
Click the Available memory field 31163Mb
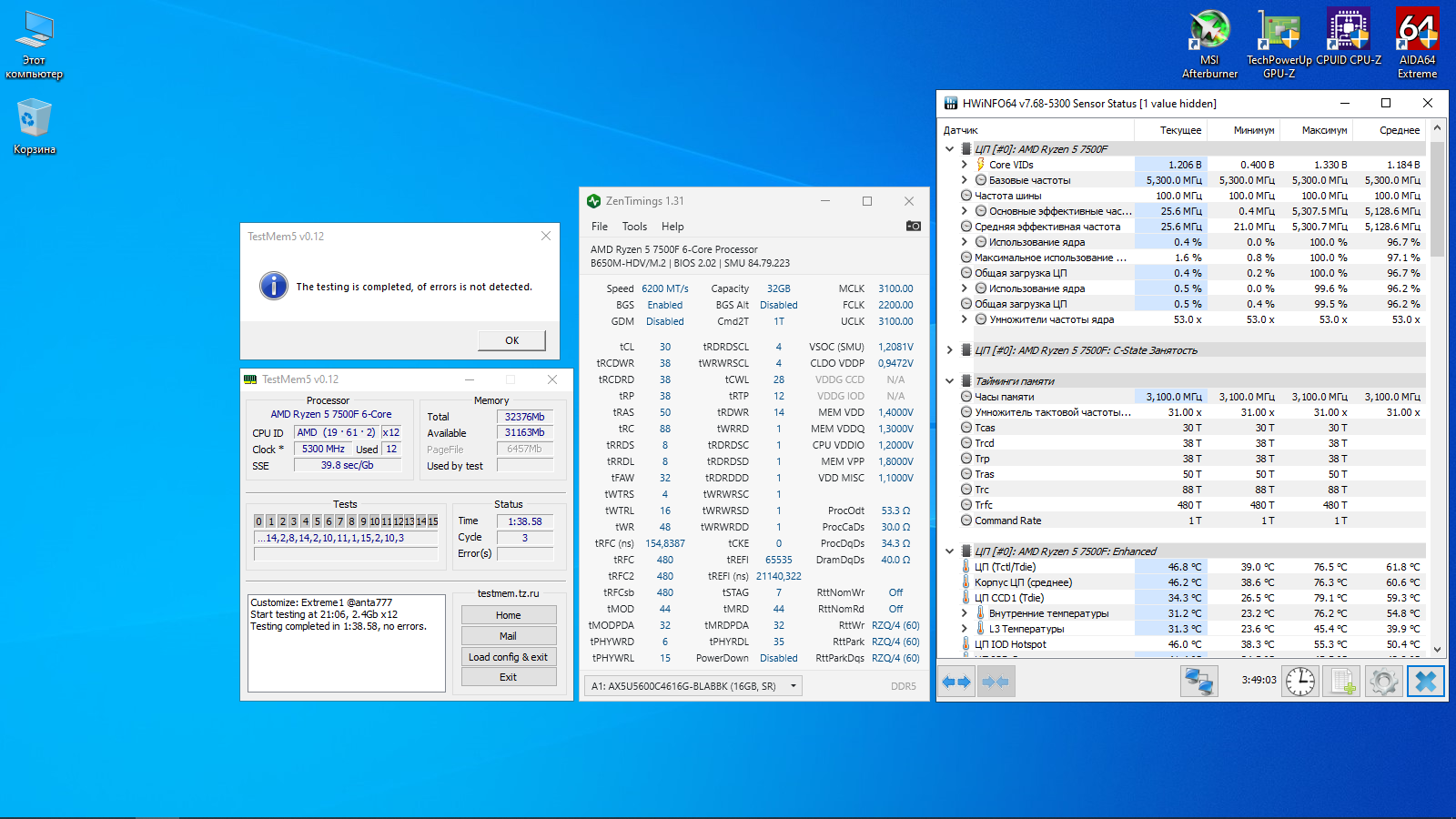coord(525,433)
